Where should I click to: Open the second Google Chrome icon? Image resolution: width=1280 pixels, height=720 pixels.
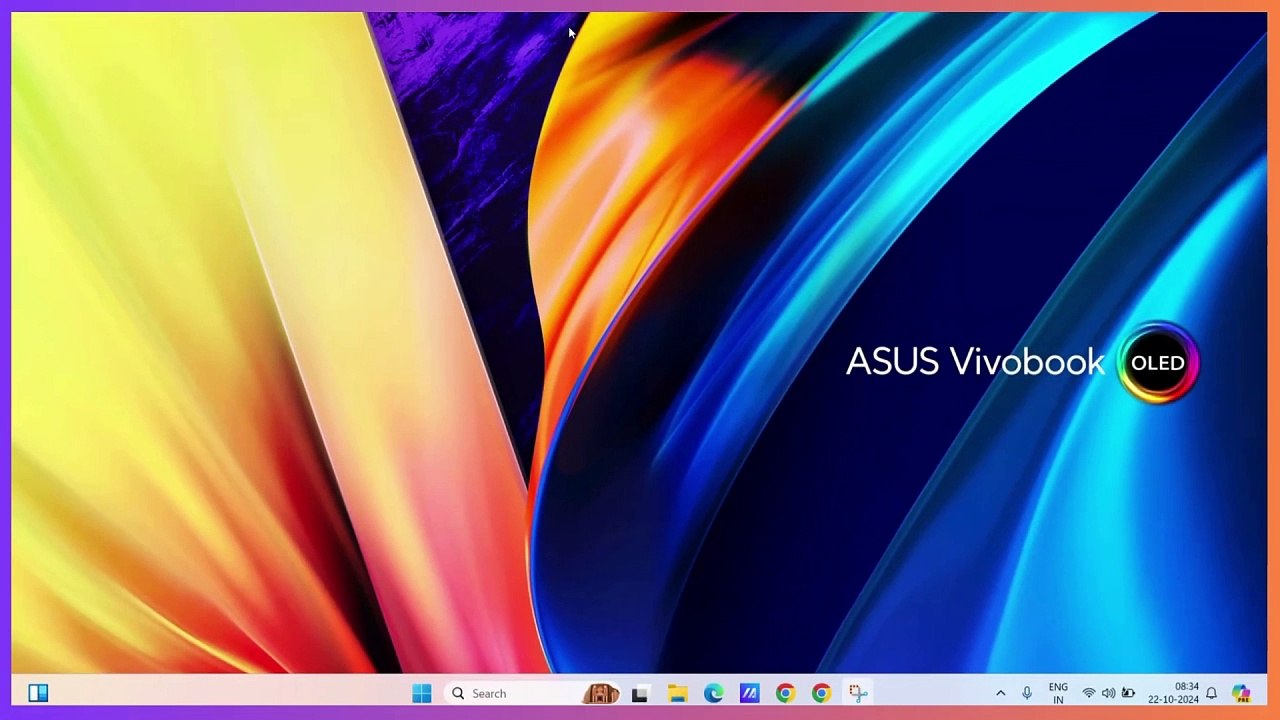coord(821,693)
